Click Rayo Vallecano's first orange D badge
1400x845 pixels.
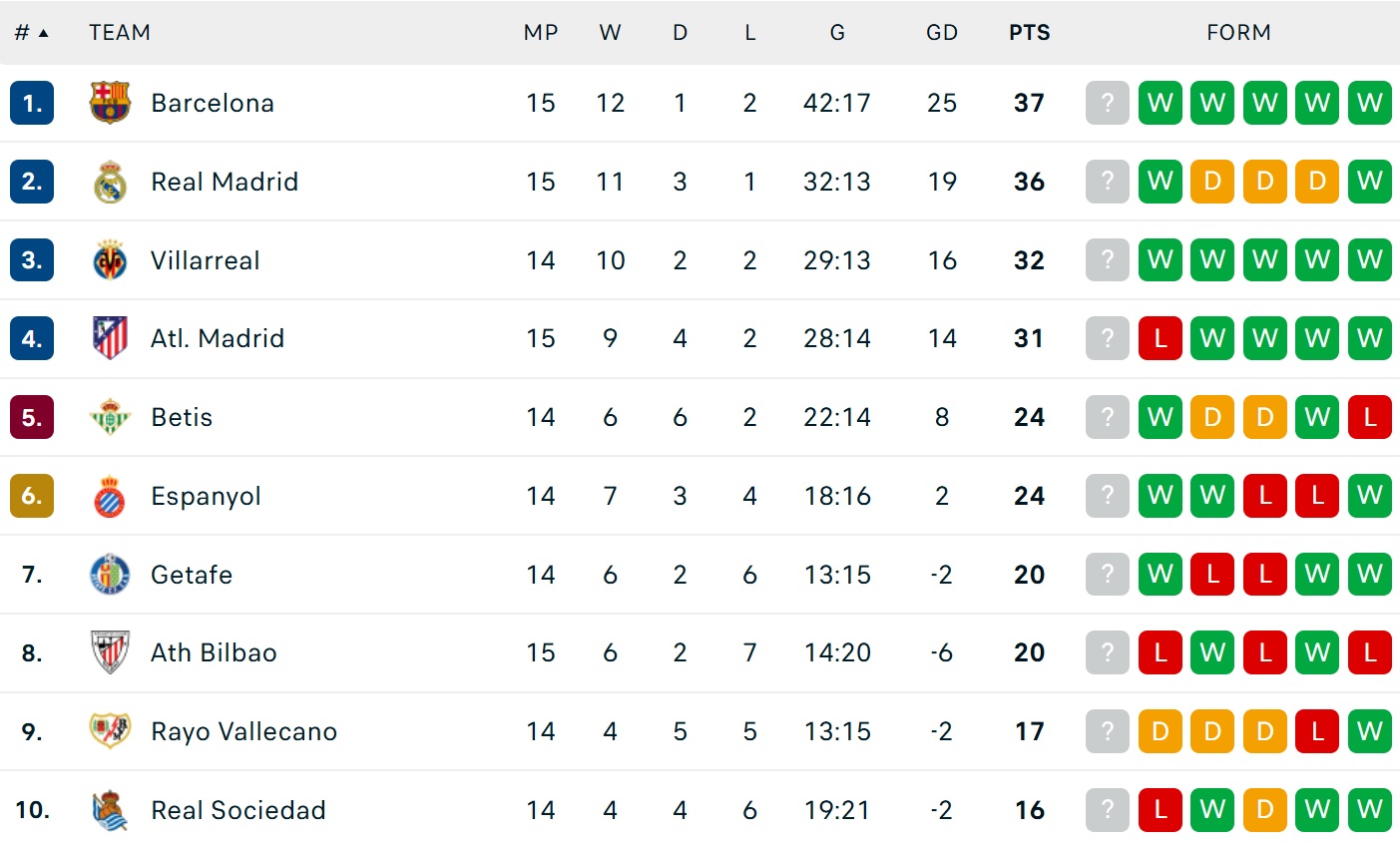tap(1160, 731)
